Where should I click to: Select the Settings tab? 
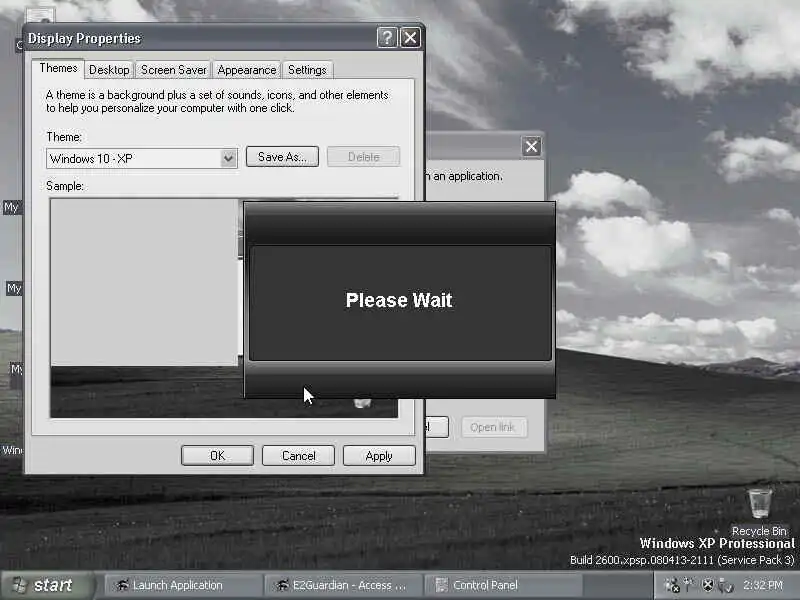(307, 70)
